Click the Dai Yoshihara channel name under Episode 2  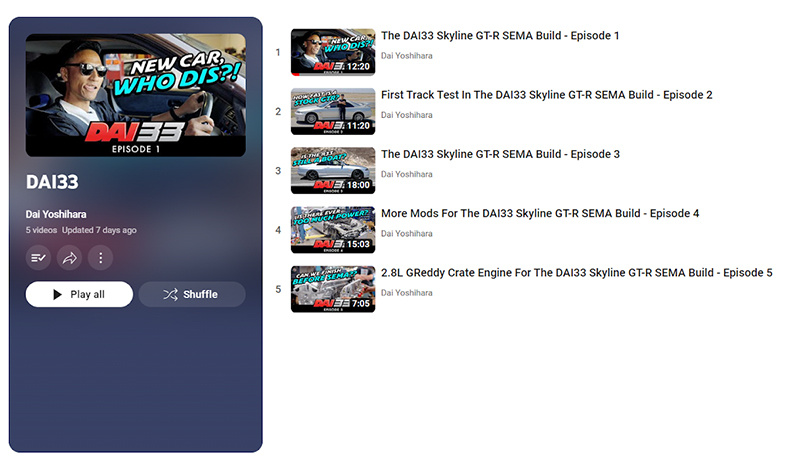407,115
